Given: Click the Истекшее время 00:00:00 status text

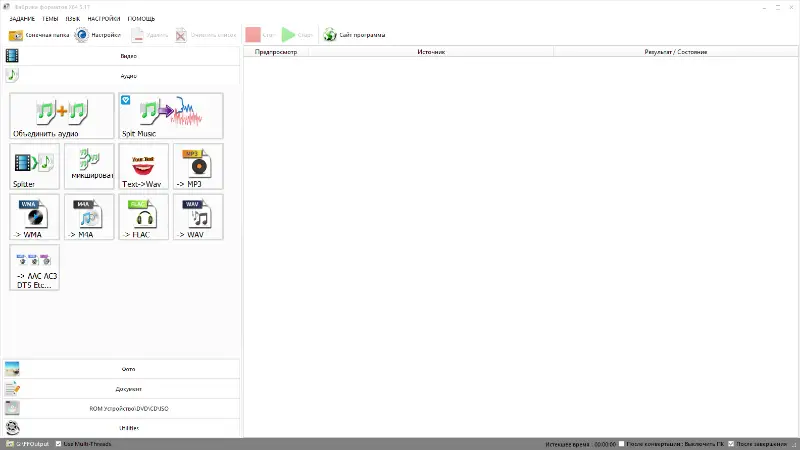Looking at the screenshot, I should pyautogui.click(x=581, y=444).
